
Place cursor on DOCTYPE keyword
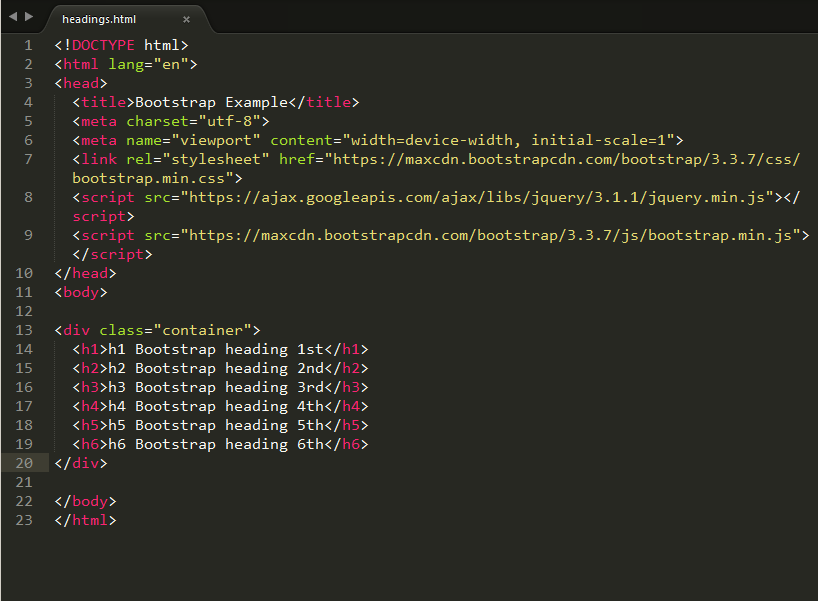[103, 45]
